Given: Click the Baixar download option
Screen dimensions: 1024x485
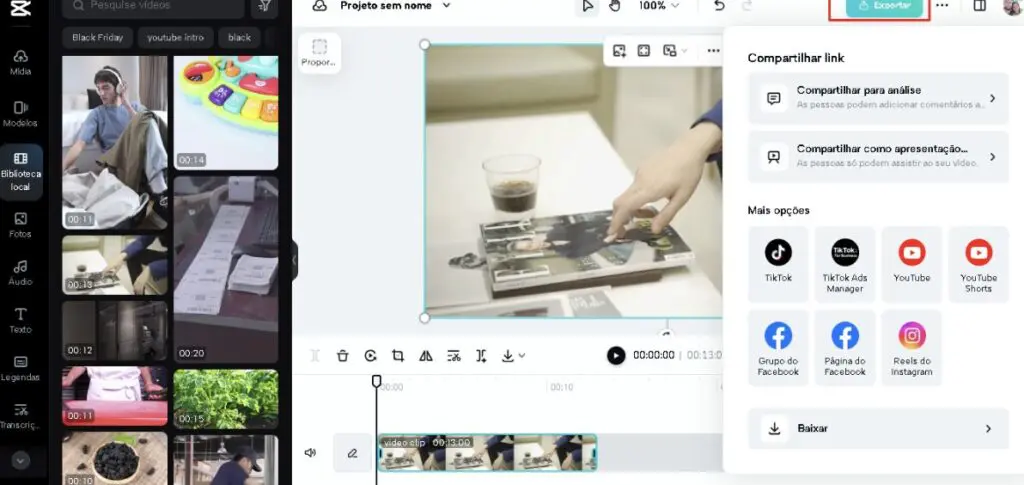Looking at the screenshot, I should [x=878, y=429].
